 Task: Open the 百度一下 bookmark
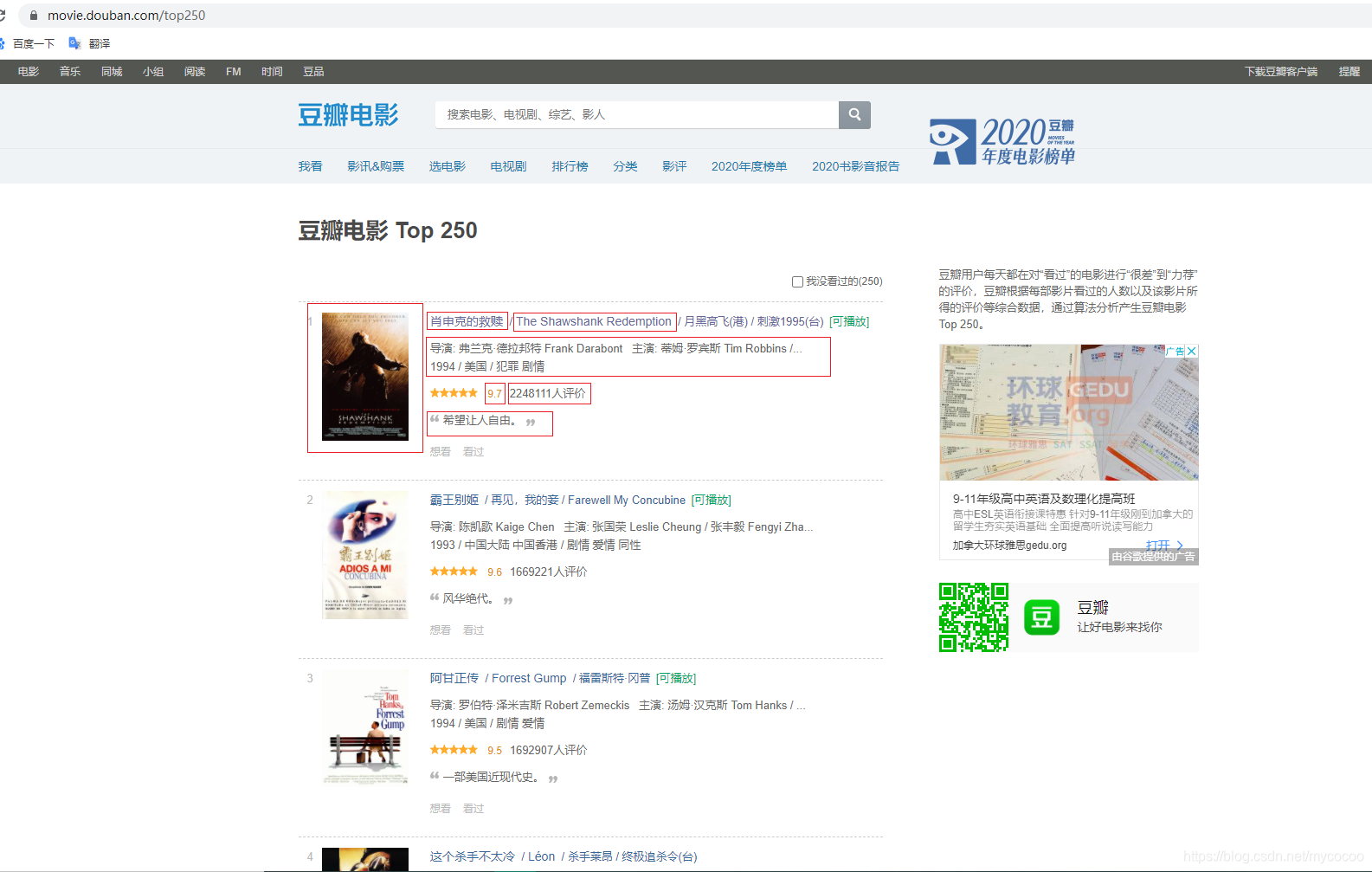[28, 43]
